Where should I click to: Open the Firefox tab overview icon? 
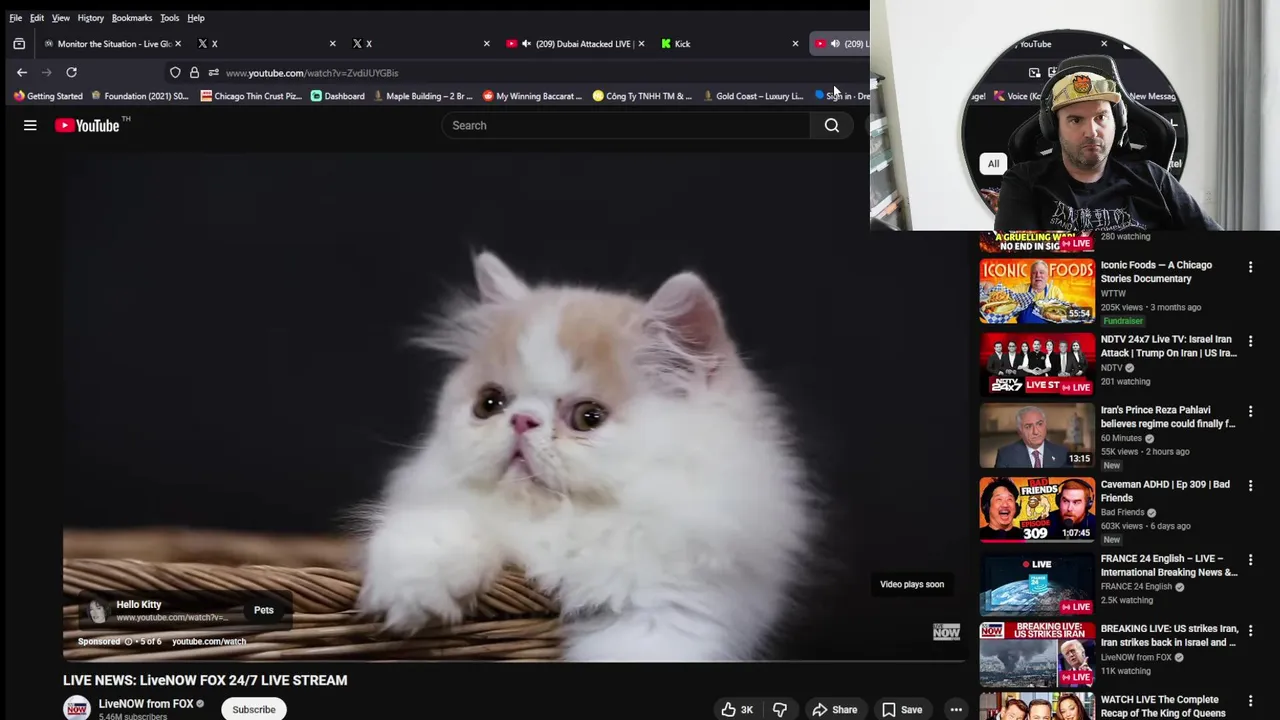[19, 44]
